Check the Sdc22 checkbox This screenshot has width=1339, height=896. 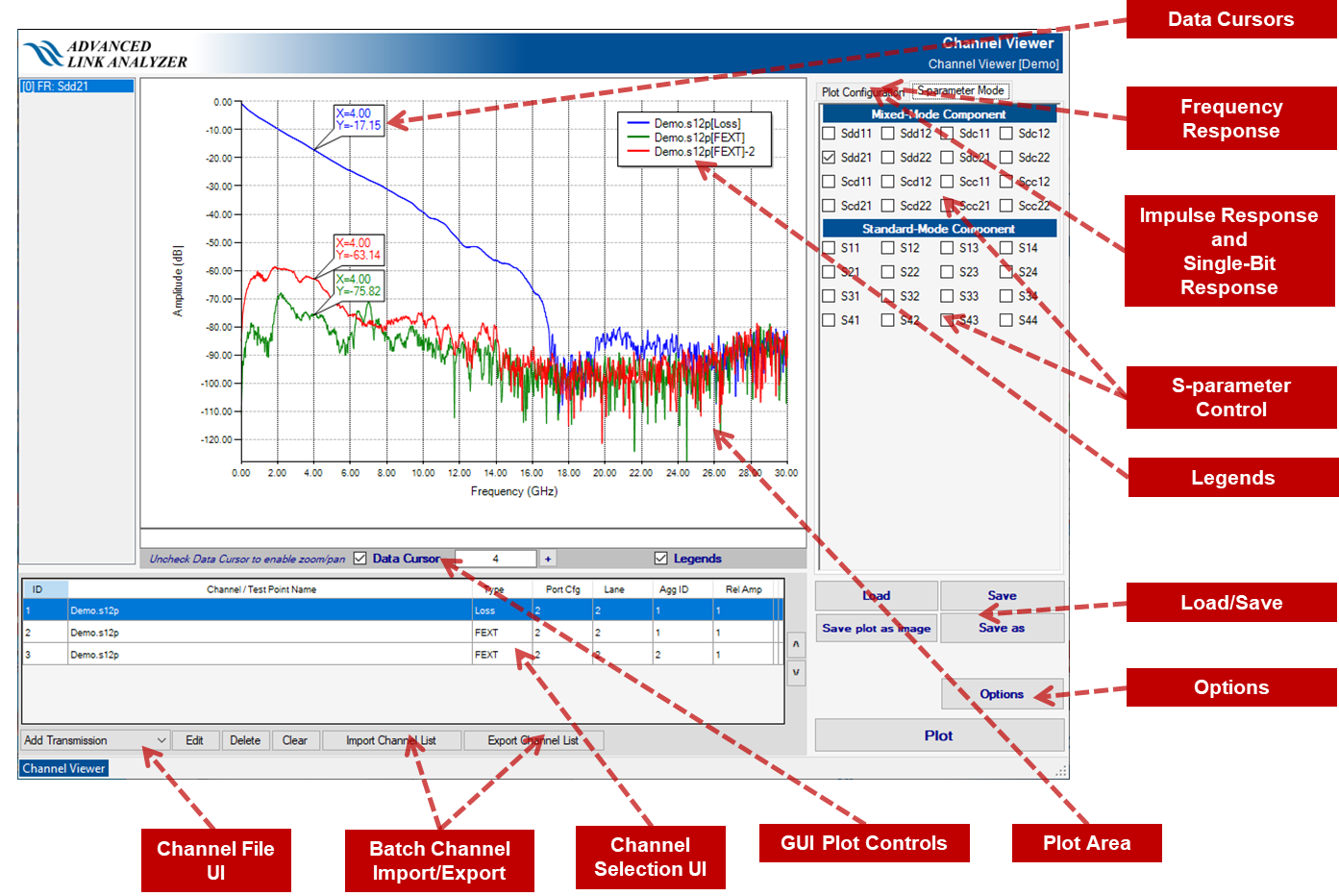(1006, 158)
